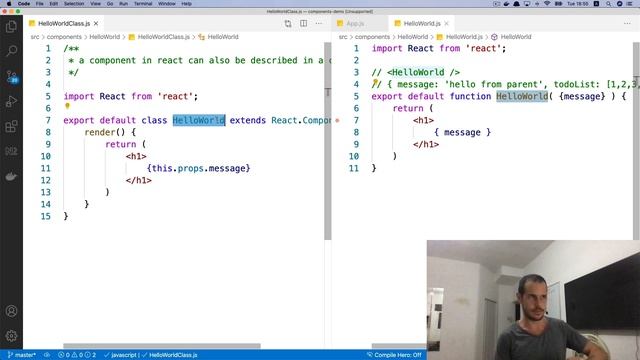Click the left editor vertical scrollbar
This screenshot has width=640, height=360.
pyautogui.click(x=328, y=141)
